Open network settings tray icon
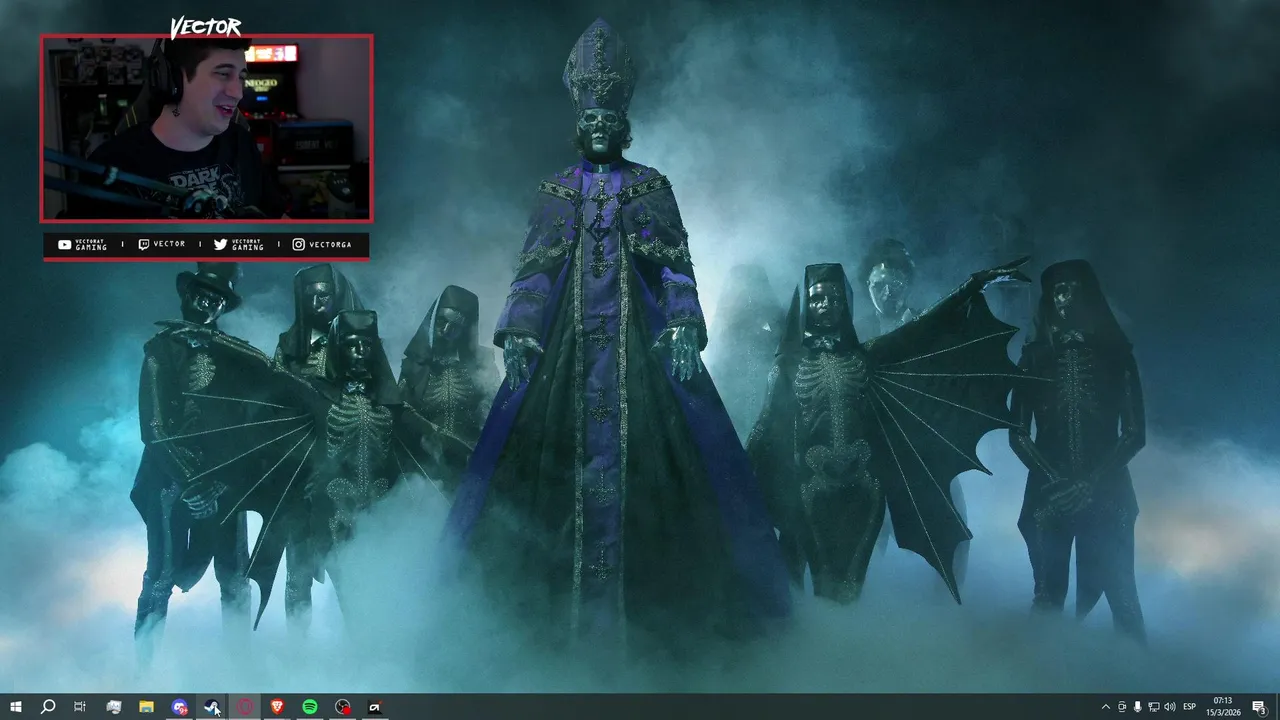The image size is (1280, 720). 1154,707
